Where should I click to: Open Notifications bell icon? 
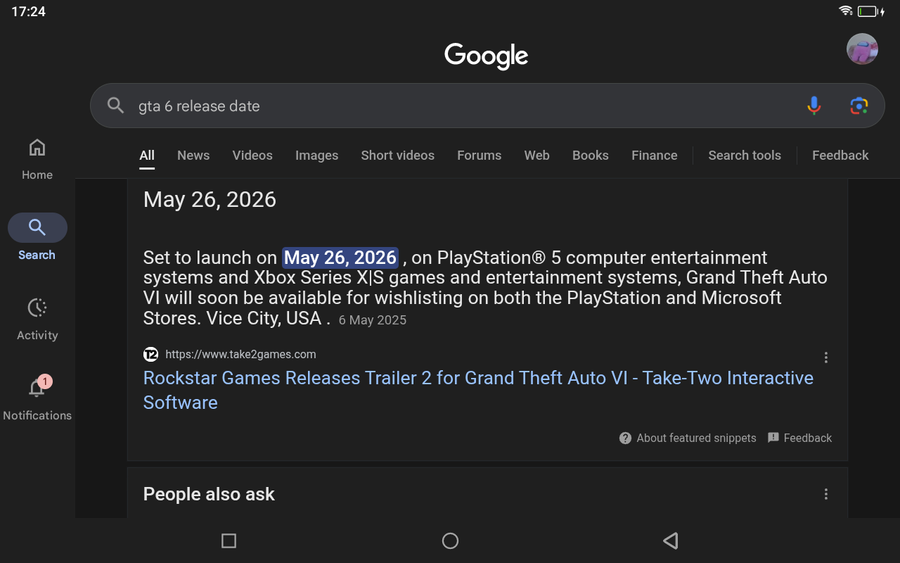tap(37, 389)
